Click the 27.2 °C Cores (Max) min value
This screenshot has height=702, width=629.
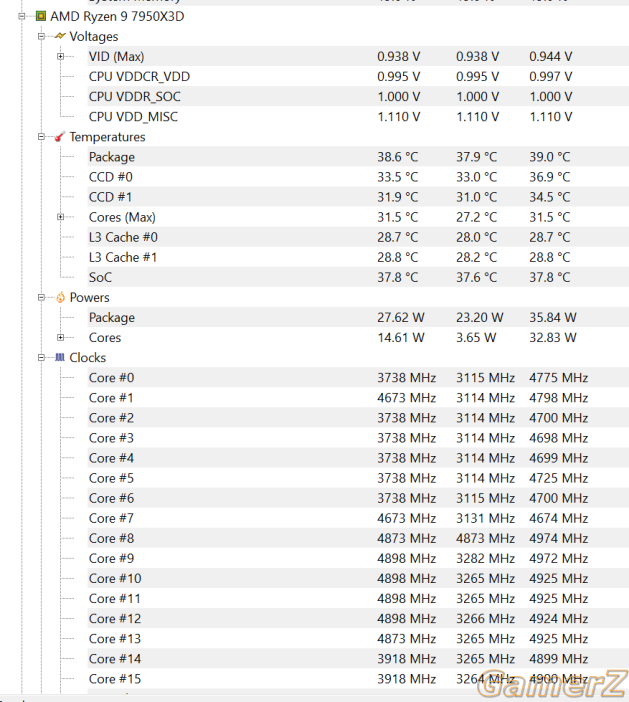coord(476,217)
